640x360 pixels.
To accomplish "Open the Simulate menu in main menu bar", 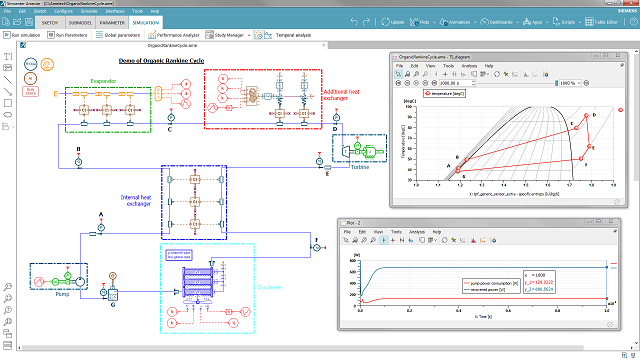I will click(89, 11).
